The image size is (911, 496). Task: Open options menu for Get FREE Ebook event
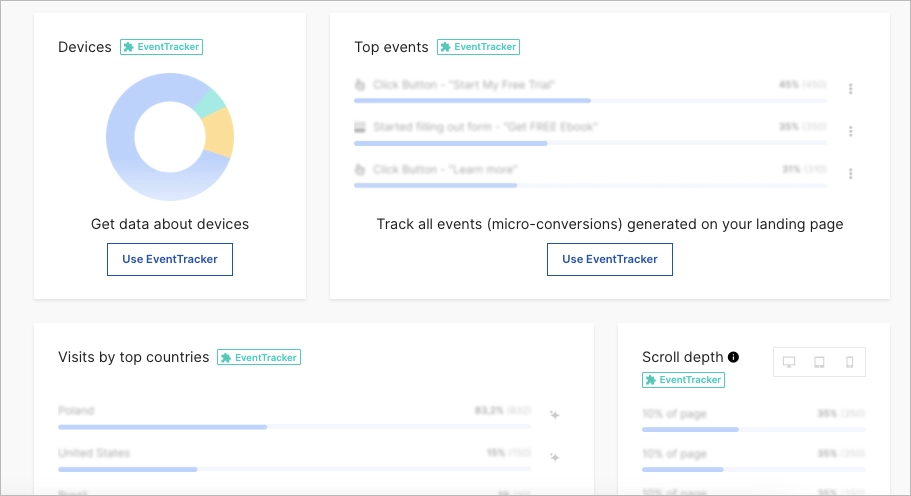point(851,131)
